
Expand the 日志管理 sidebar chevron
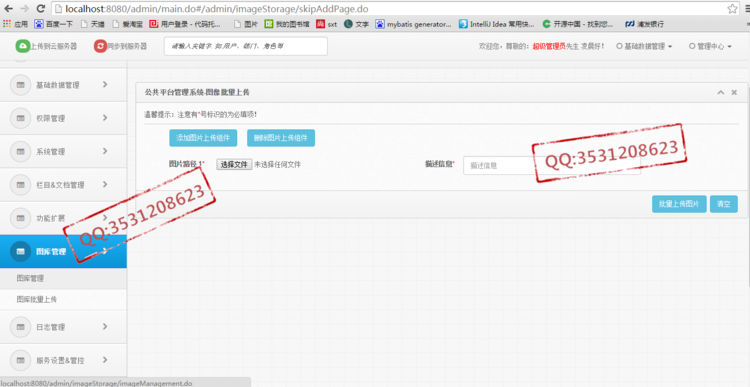pos(105,327)
